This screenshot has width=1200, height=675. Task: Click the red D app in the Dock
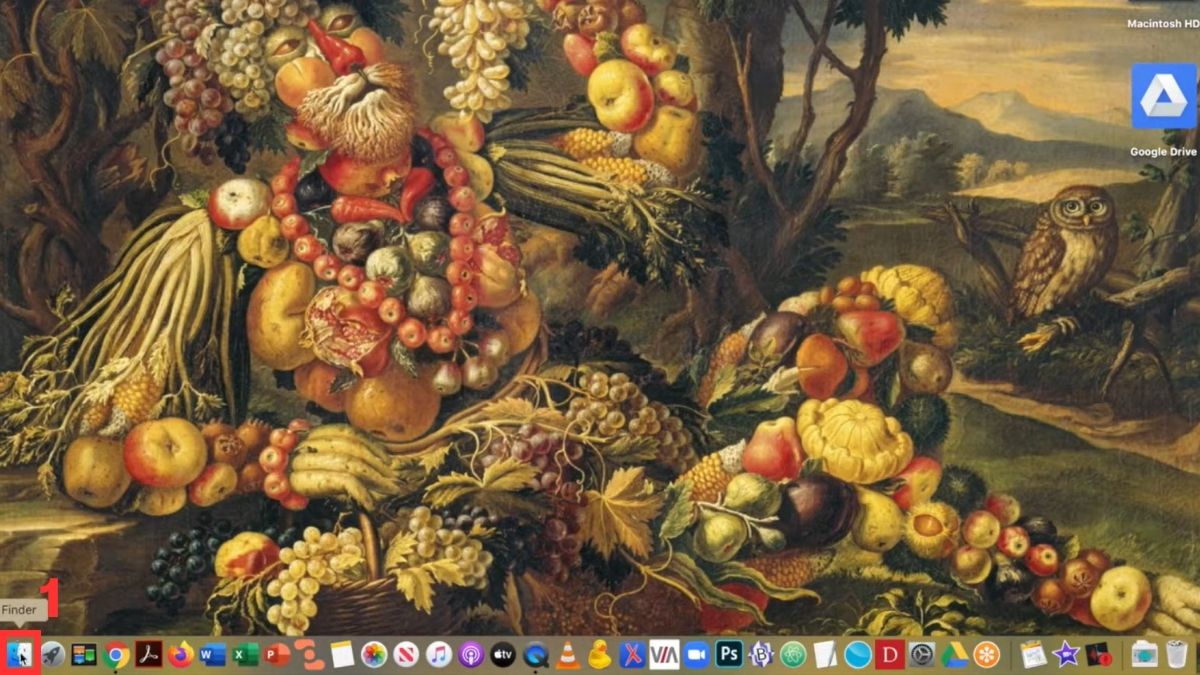pyautogui.click(x=889, y=655)
